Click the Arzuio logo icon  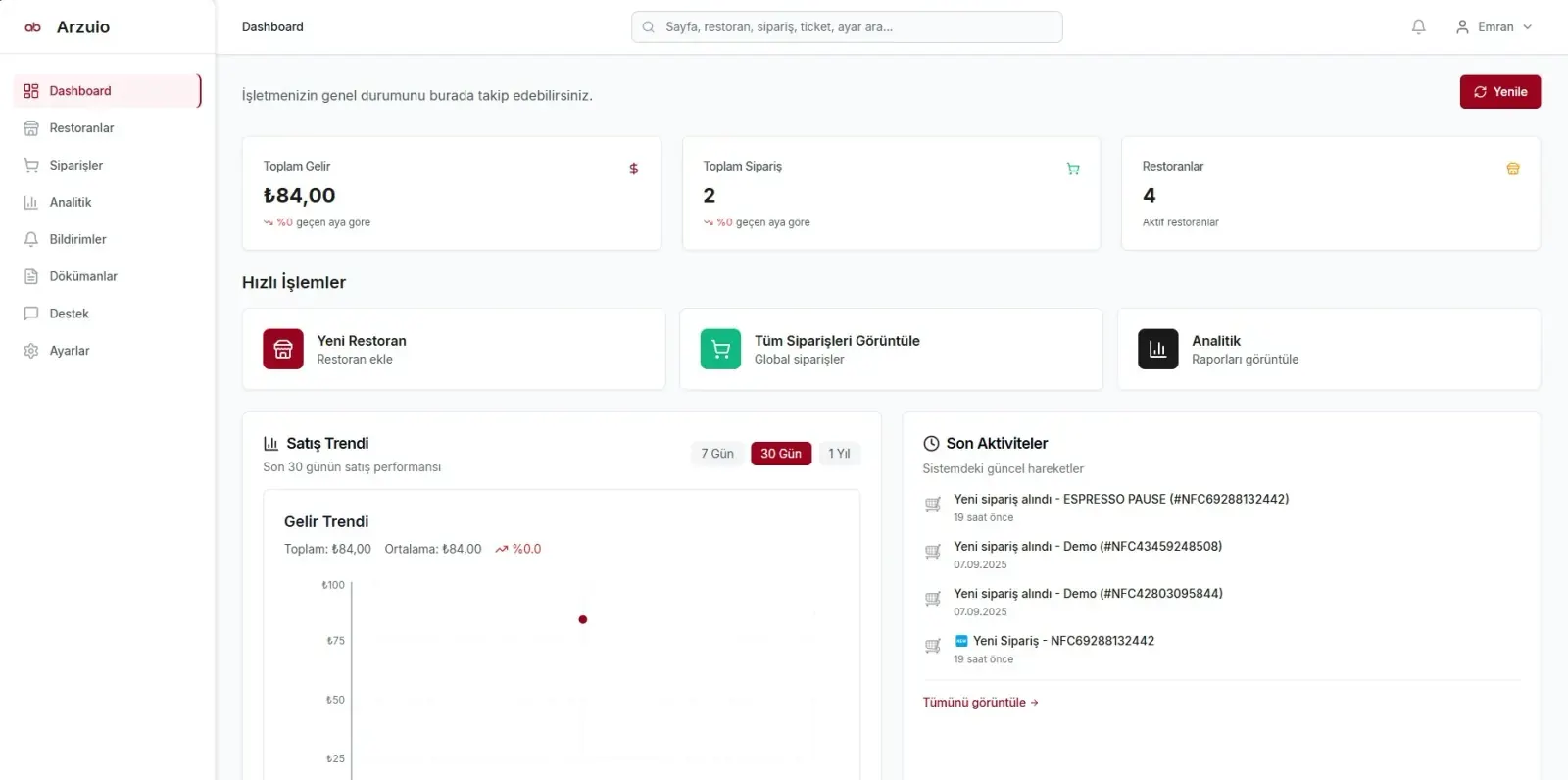point(32,27)
